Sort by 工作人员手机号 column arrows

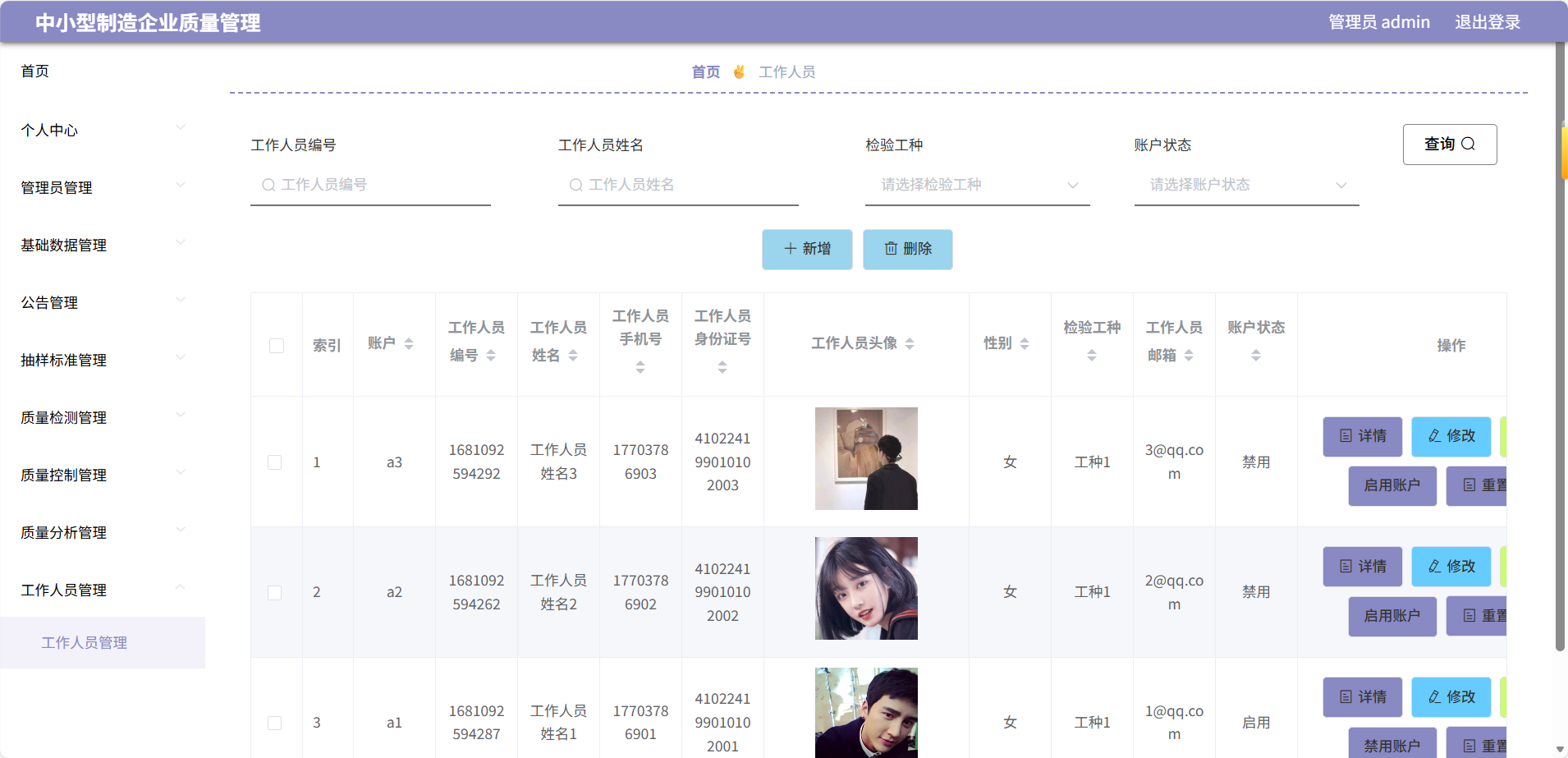tap(640, 368)
